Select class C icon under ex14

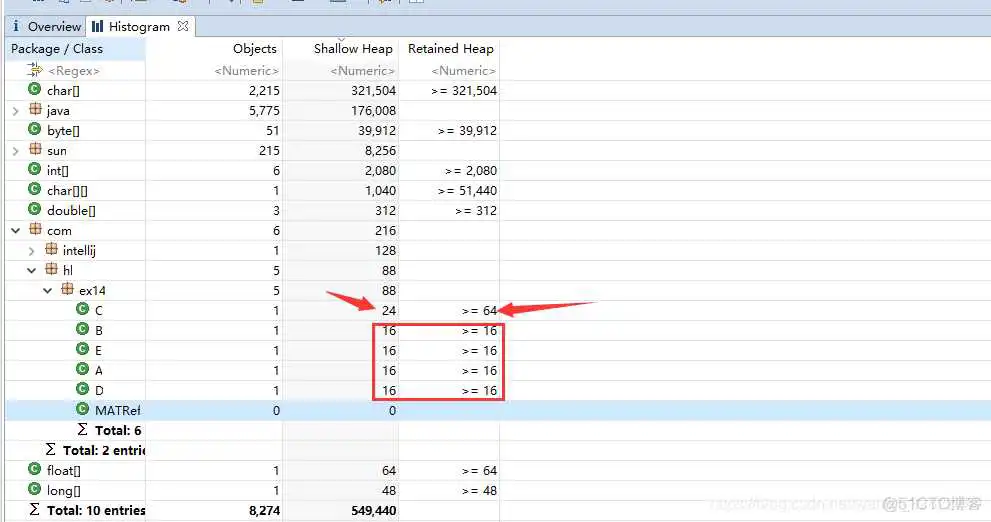83,310
